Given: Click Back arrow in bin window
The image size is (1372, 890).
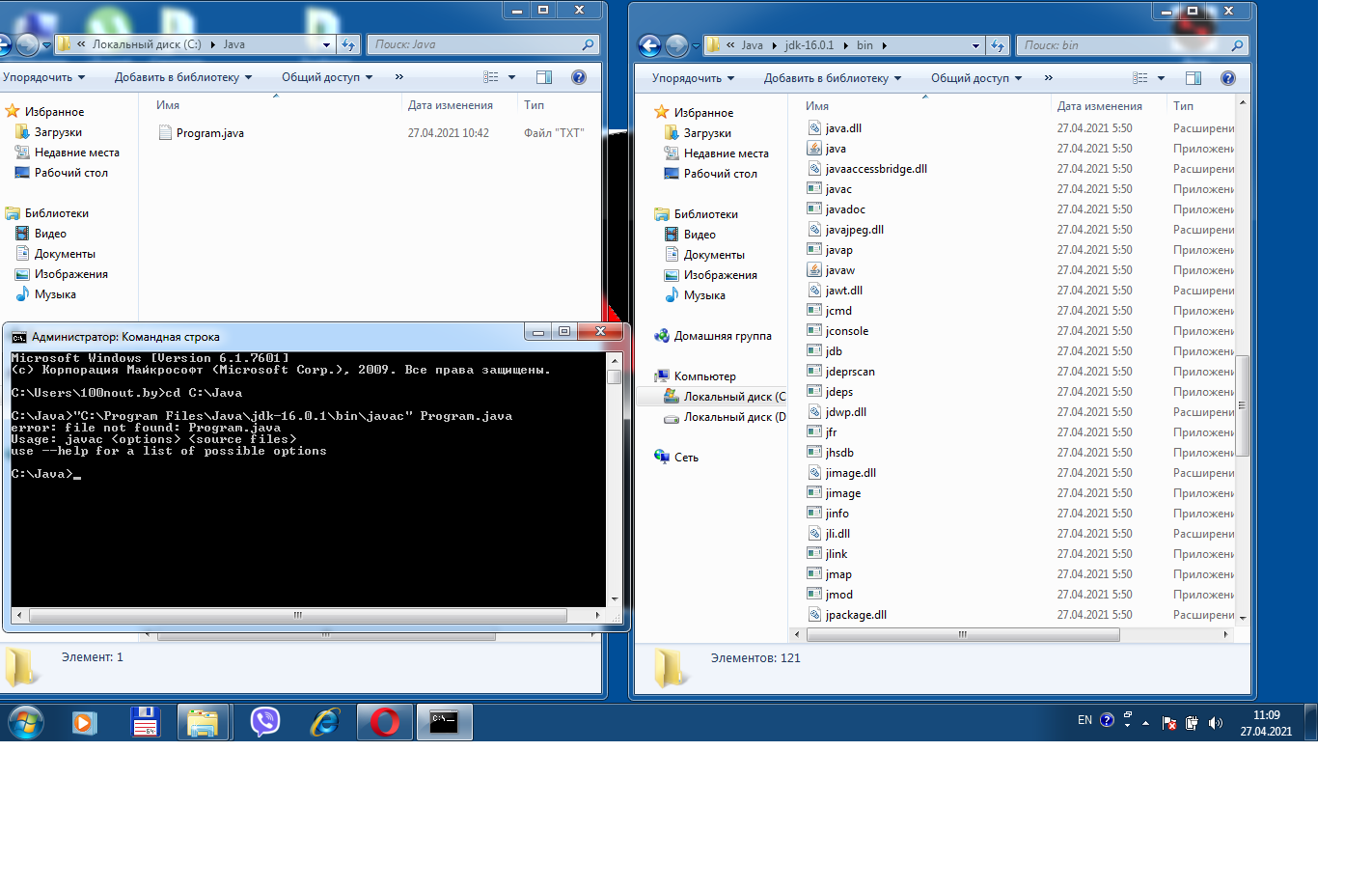Looking at the screenshot, I should (x=649, y=45).
